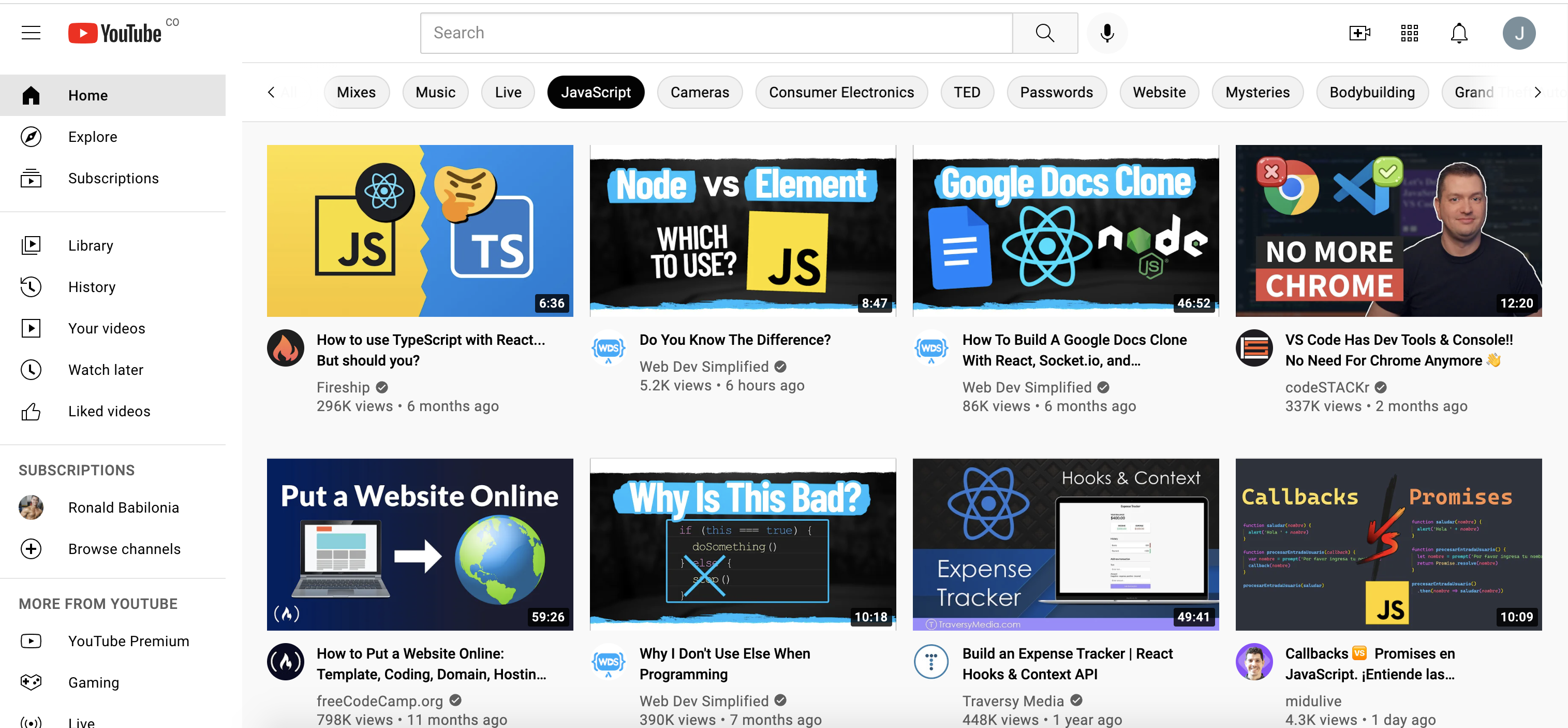Go to Watch later in sidebar
Viewport: 1568px width, 728px height.
(x=105, y=370)
